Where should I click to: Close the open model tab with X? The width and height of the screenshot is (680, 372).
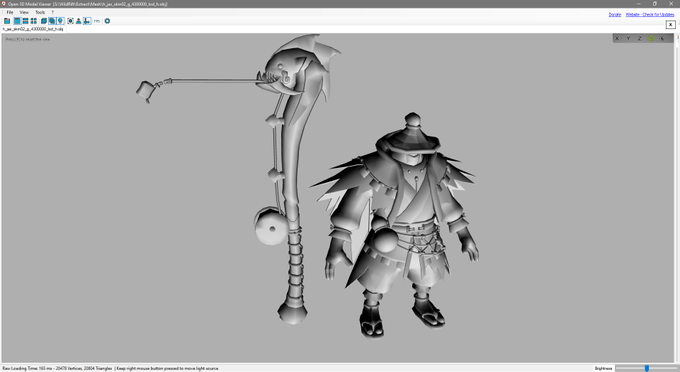[670, 25]
